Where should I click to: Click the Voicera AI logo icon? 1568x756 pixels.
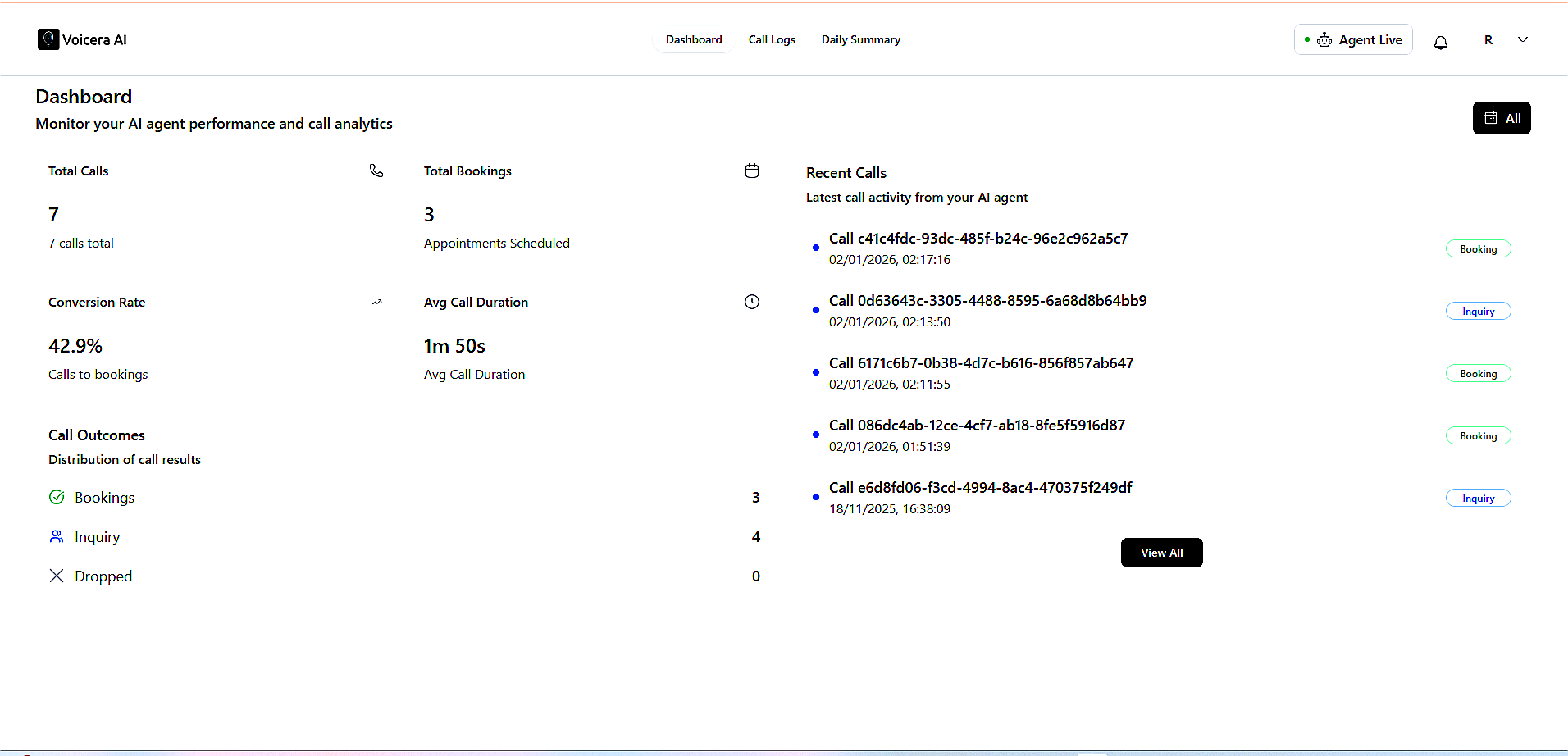coord(48,39)
